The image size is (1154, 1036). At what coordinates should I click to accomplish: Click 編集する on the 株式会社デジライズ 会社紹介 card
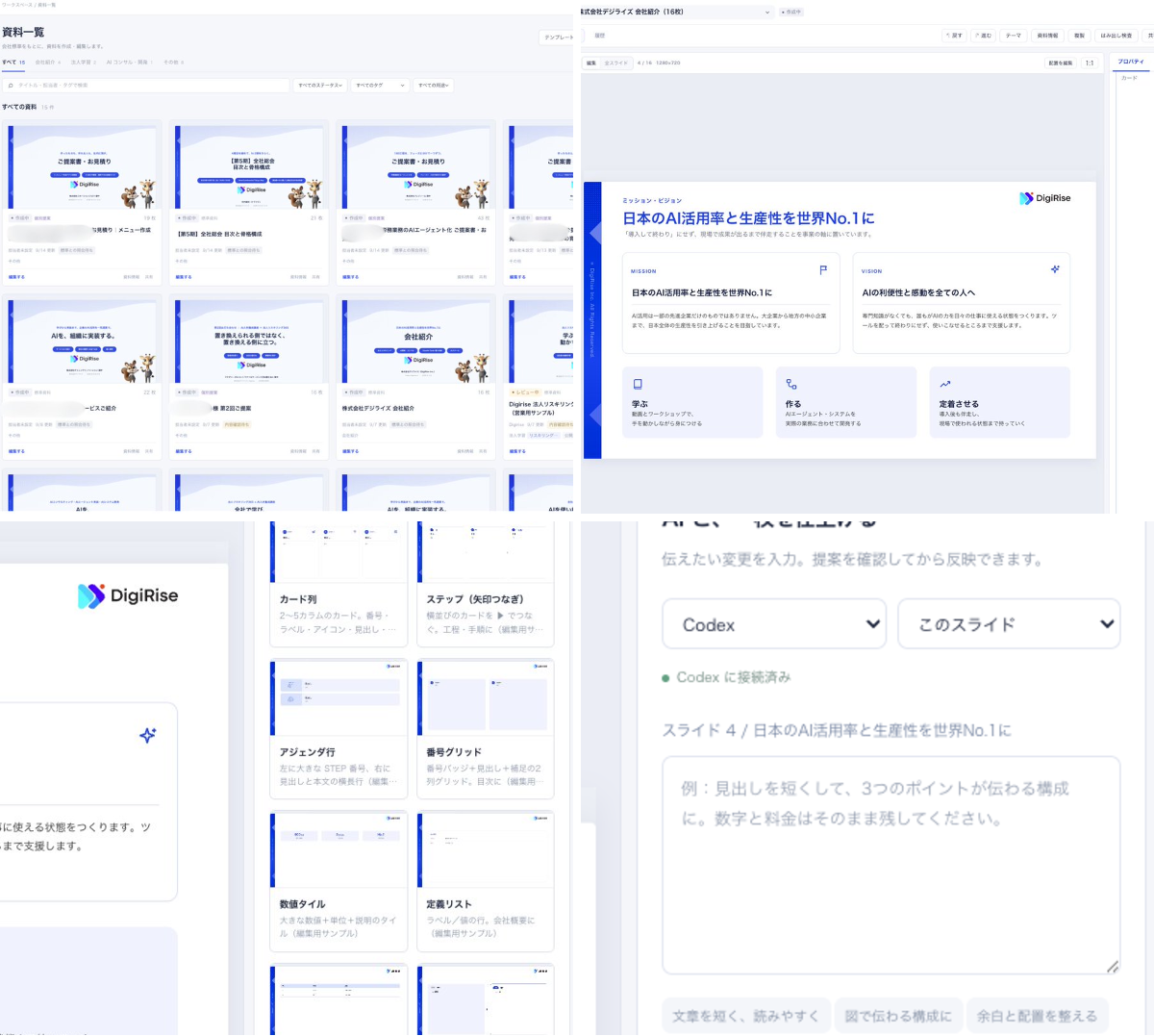pyautogui.click(x=350, y=451)
